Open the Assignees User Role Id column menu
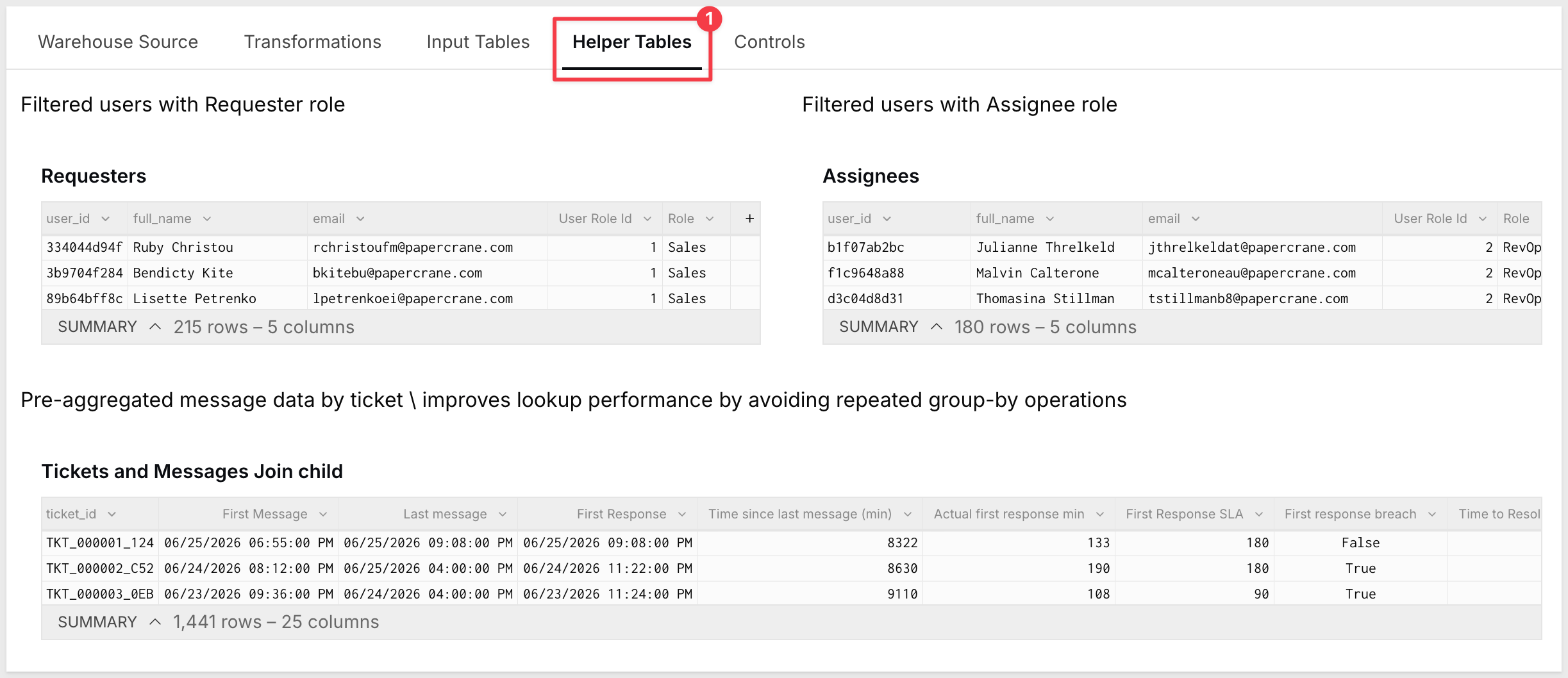The image size is (1568, 678). coord(1483,219)
